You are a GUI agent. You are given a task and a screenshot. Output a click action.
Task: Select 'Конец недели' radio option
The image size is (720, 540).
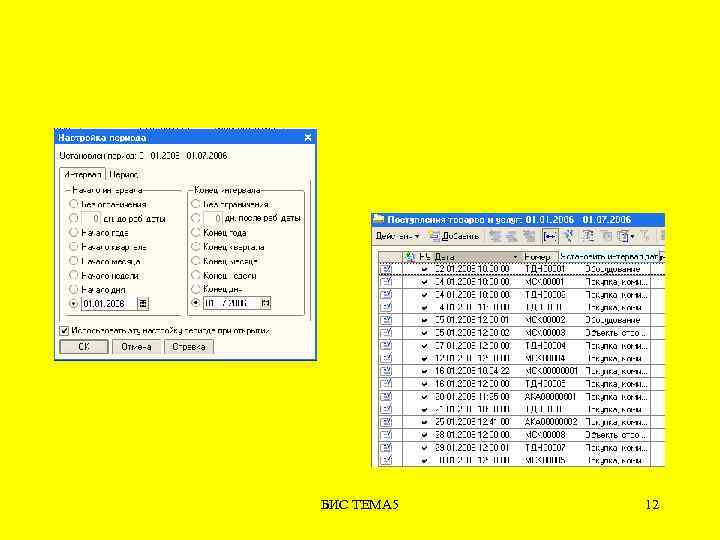196,275
